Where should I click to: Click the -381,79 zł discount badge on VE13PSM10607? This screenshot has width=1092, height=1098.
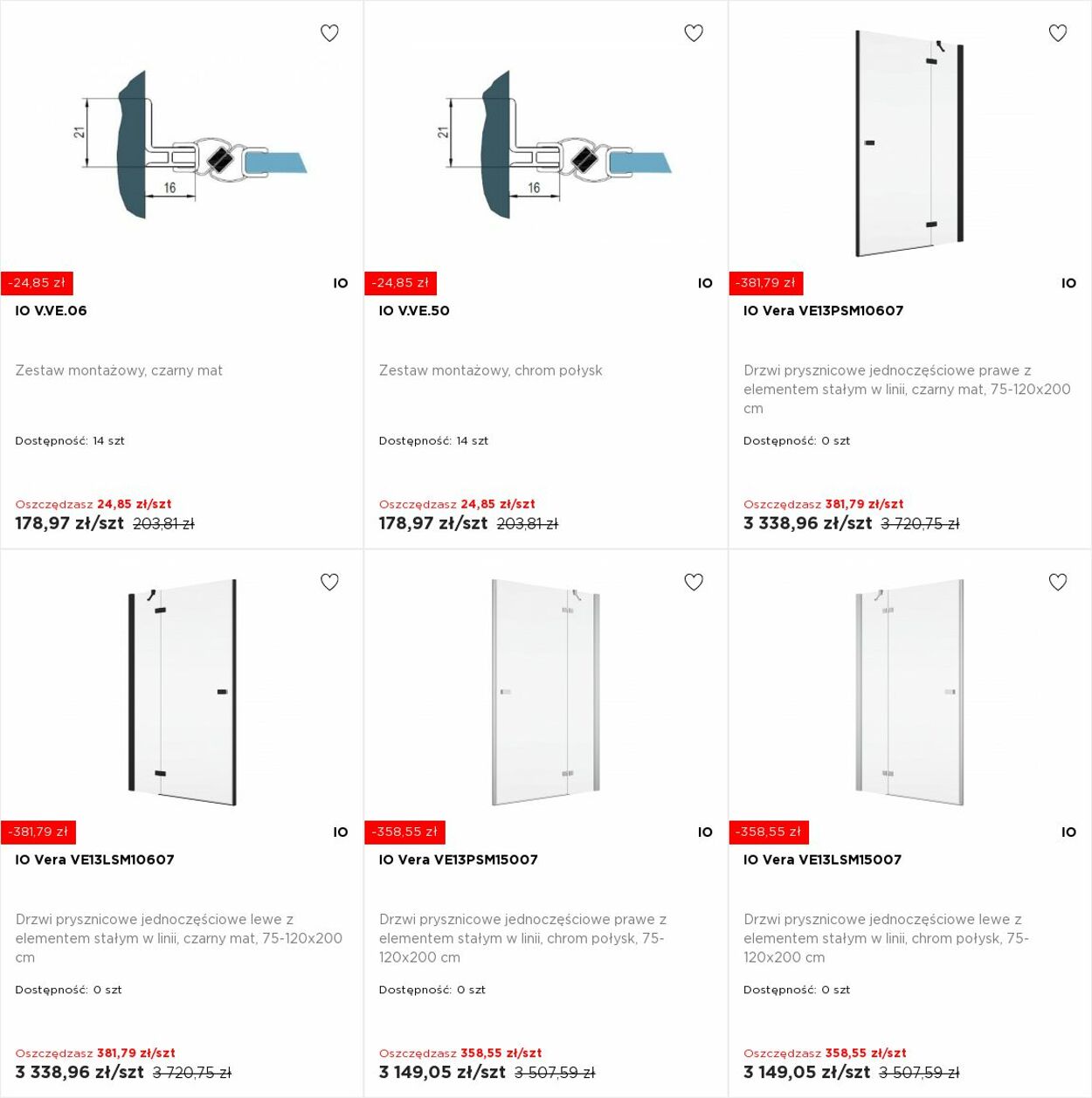pos(766,283)
